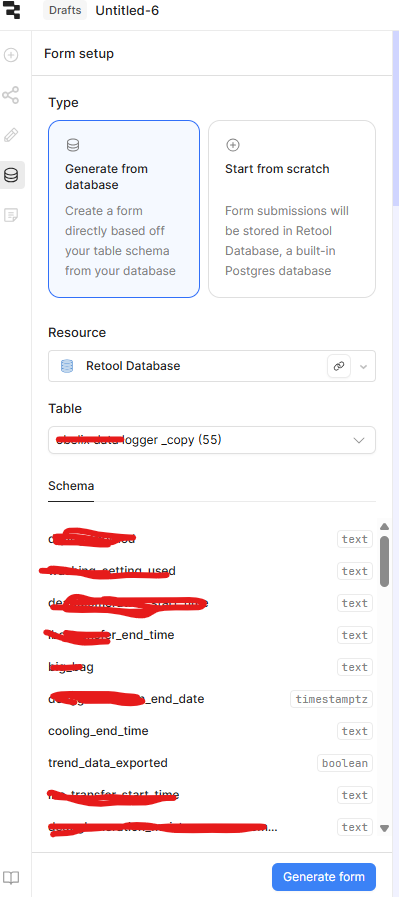Click the schema list scroll down arrow
The height and width of the screenshot is (897, 399).
click(x=385, y=828)
